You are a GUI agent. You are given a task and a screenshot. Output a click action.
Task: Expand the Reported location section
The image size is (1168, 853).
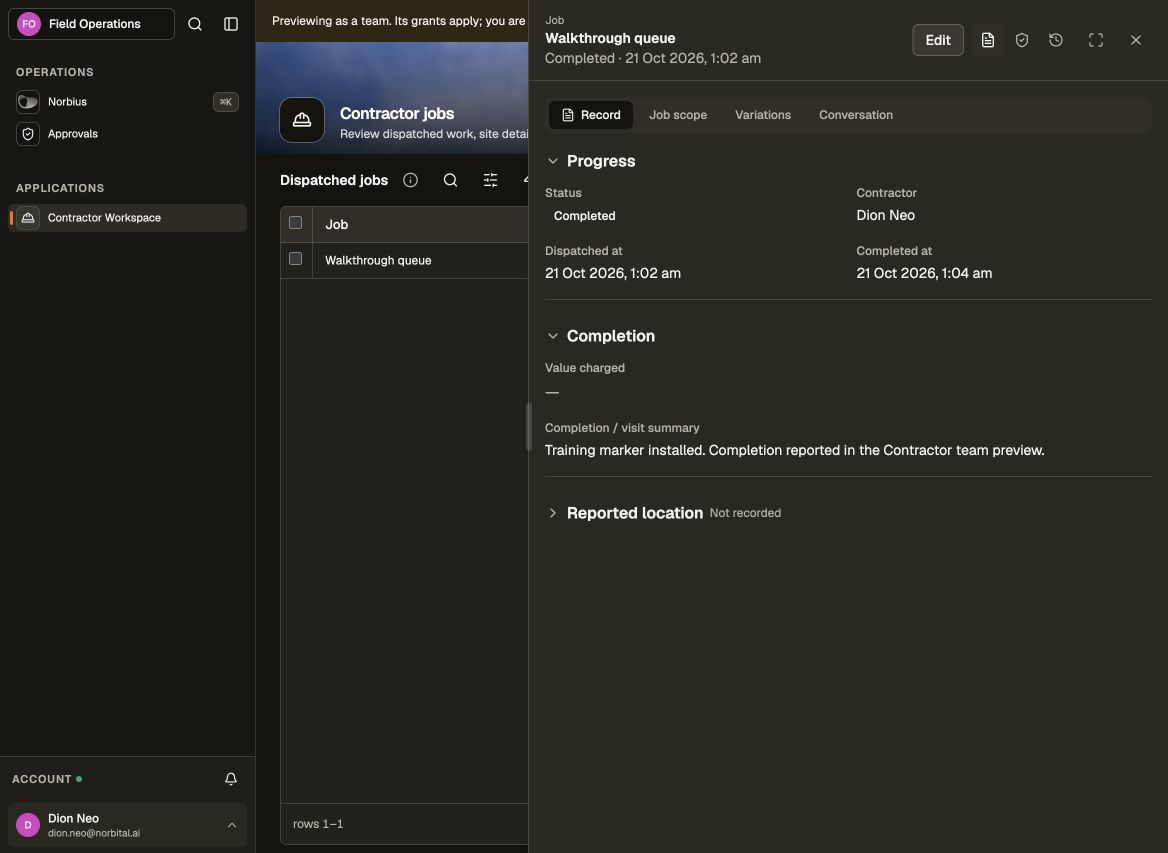[553, 513]
